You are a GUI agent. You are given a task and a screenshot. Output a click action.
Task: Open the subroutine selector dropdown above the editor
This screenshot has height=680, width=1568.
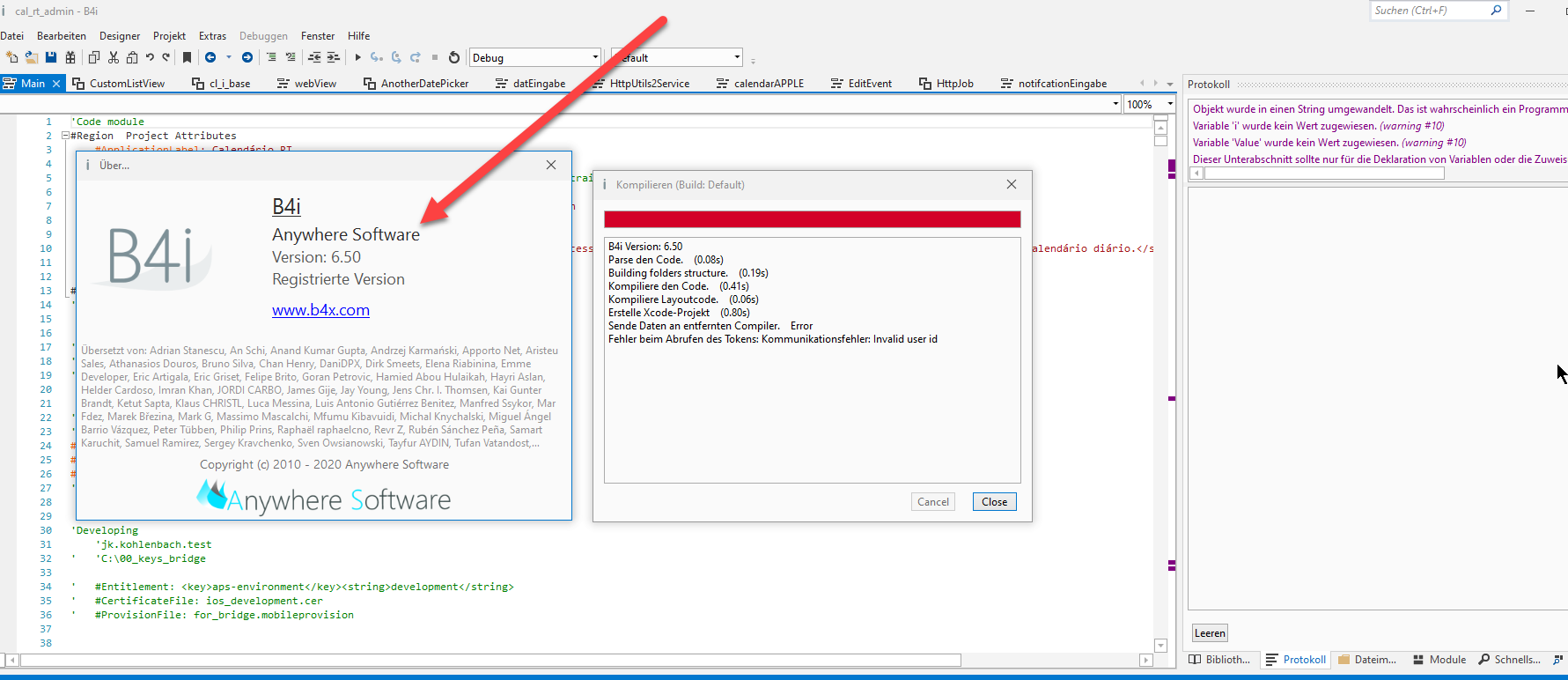[1116, 104]
